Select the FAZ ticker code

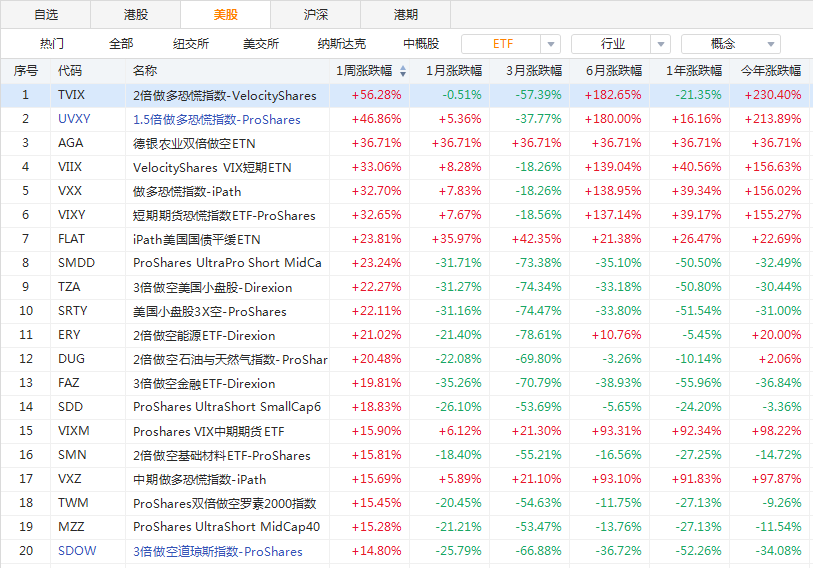[x=68, y=383]
